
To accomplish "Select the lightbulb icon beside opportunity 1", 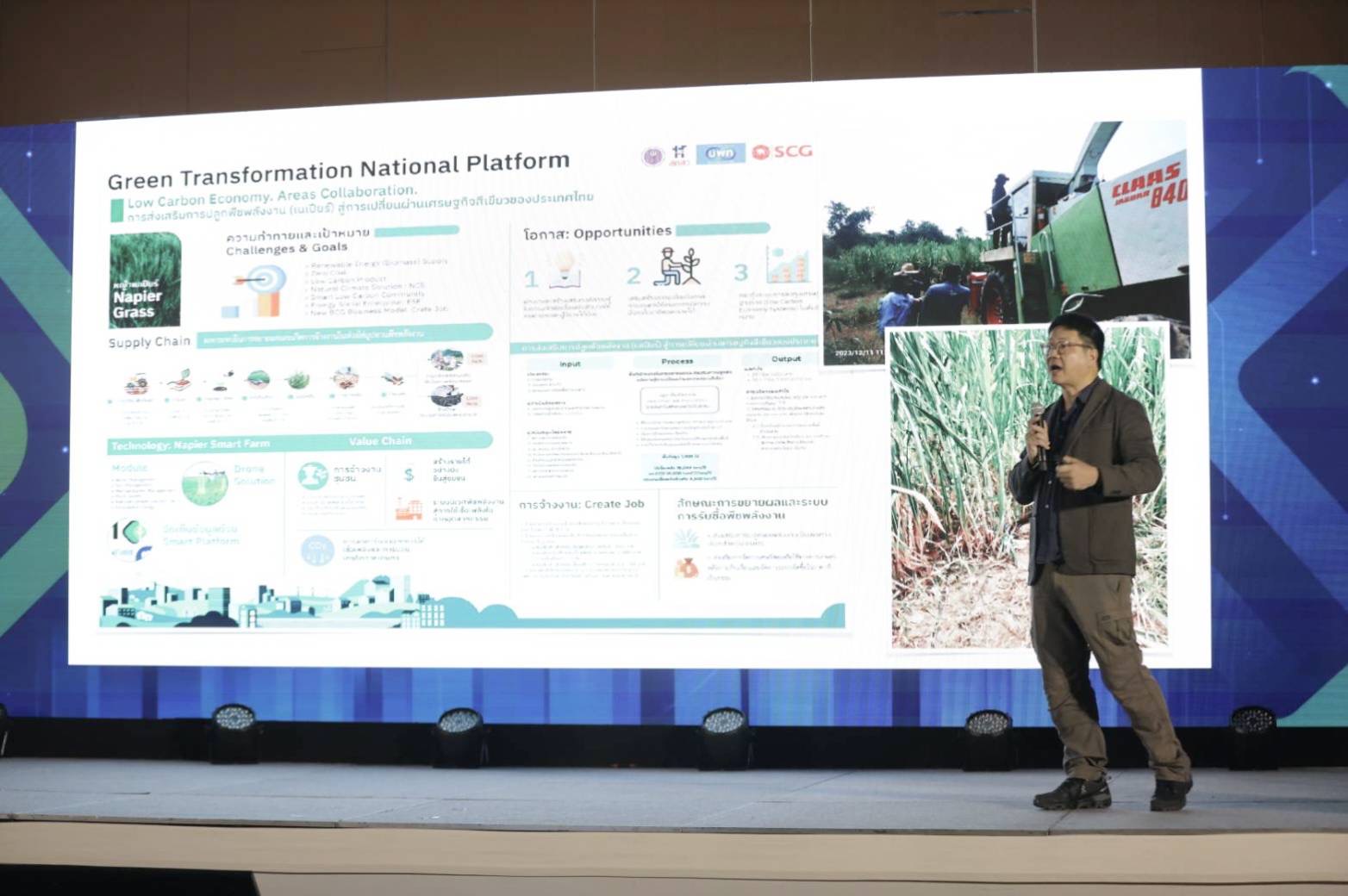I will [x=565, y=268].
